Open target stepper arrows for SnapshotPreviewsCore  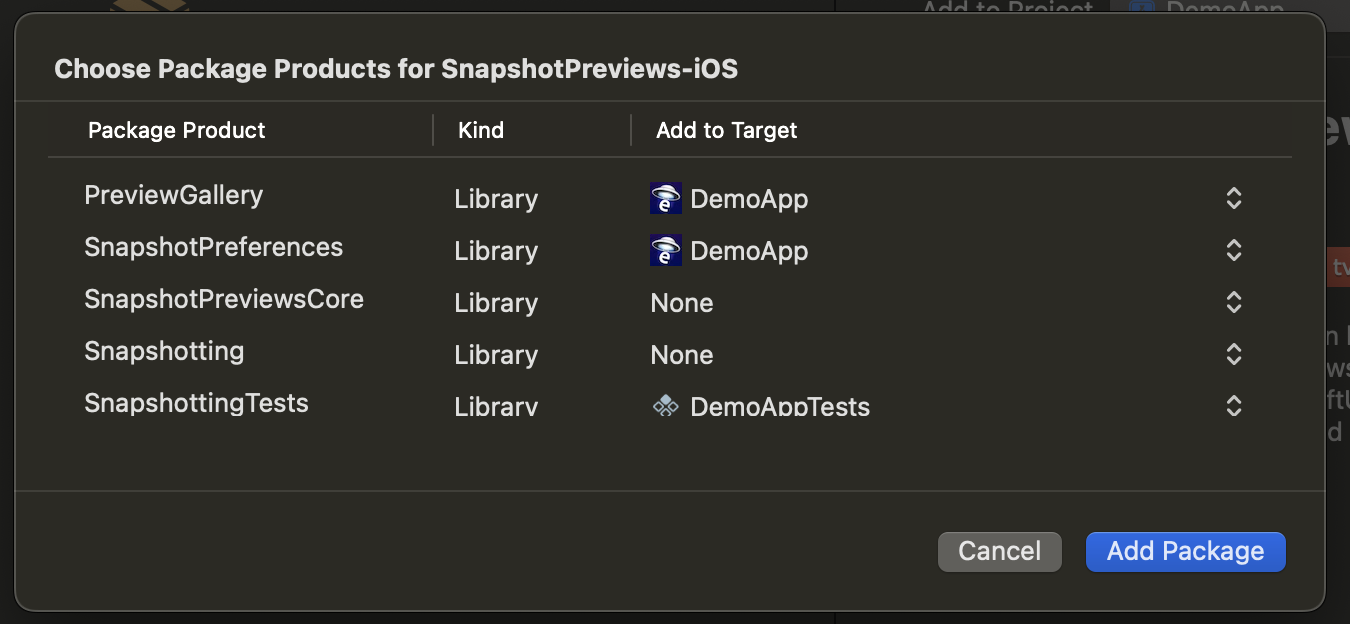coord(1233,302)
